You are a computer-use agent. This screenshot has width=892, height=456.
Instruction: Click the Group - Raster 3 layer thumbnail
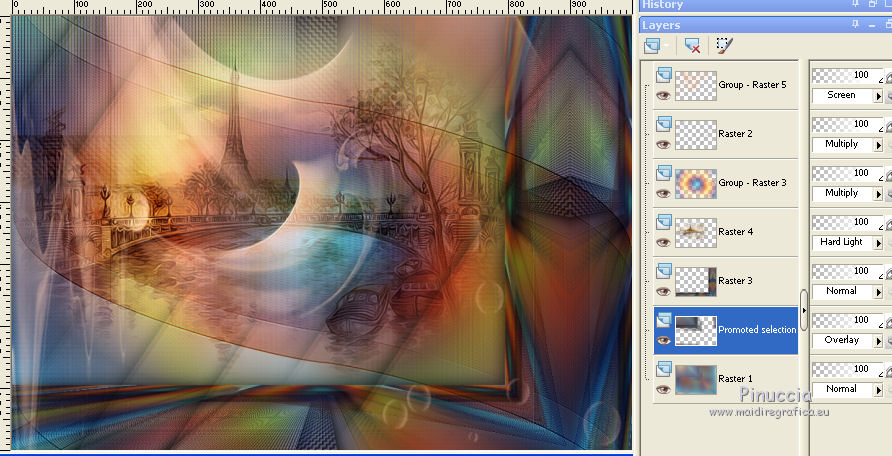tap(695, 183)
